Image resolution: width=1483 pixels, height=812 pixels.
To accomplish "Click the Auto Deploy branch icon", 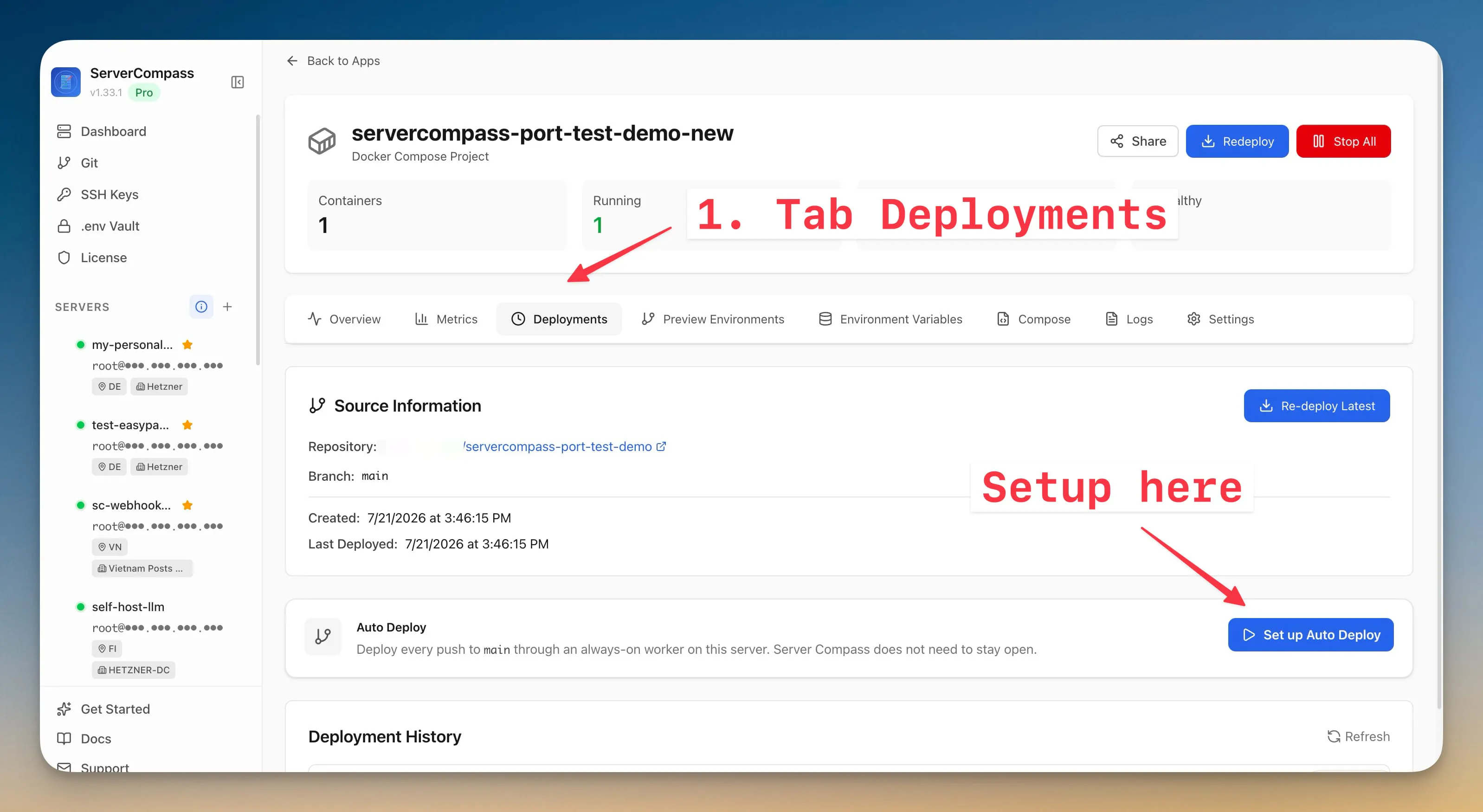I will coord(323,636).
